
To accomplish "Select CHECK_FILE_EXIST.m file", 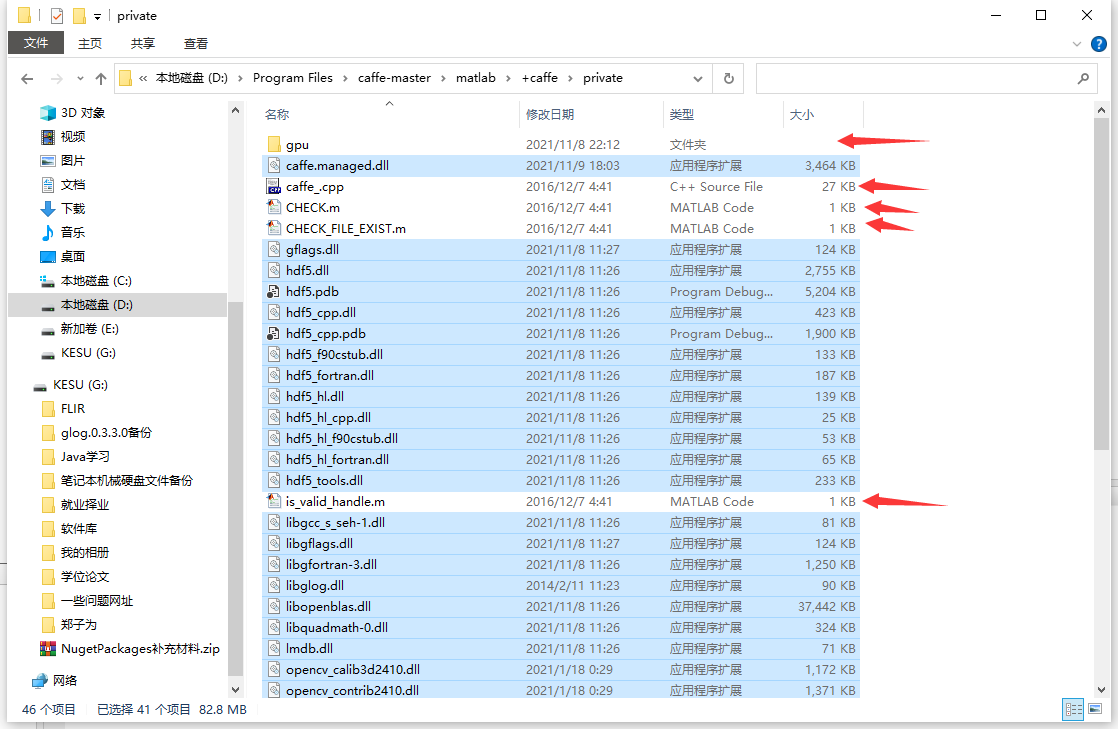I will (561, 228).
